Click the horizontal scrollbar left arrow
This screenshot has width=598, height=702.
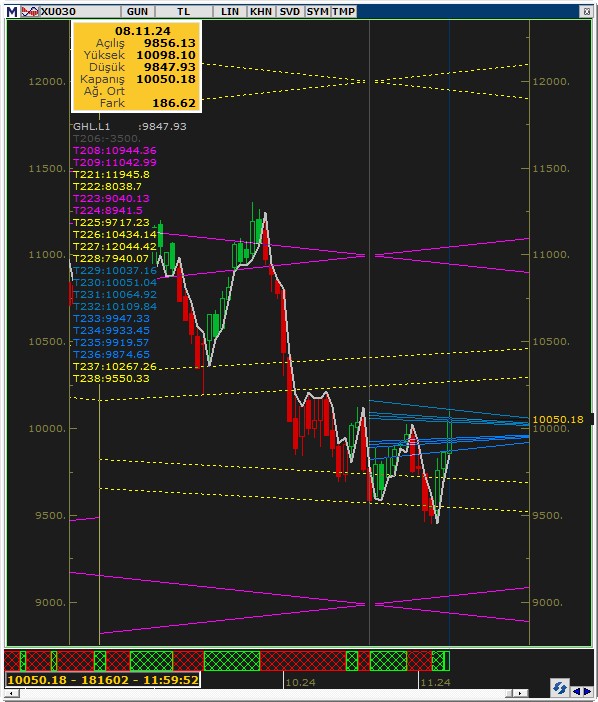pos(11,693)
